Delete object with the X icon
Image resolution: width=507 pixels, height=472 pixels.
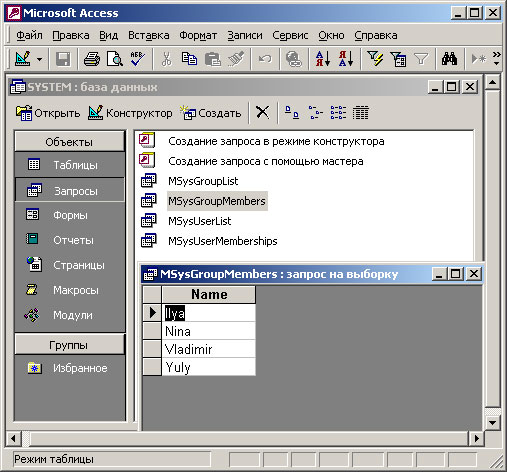coord(263,112)
